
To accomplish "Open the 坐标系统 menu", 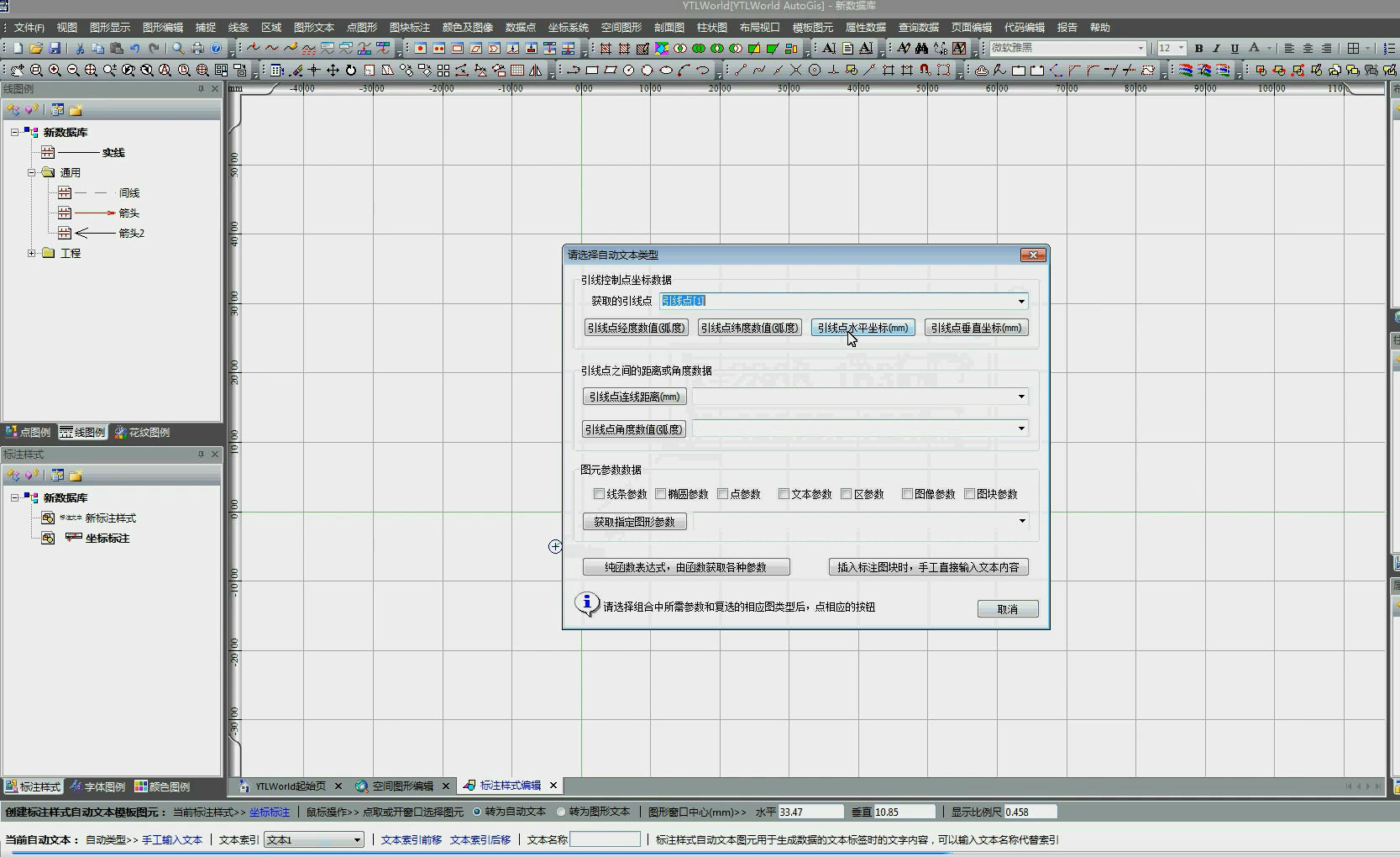I will coord(569,28).
